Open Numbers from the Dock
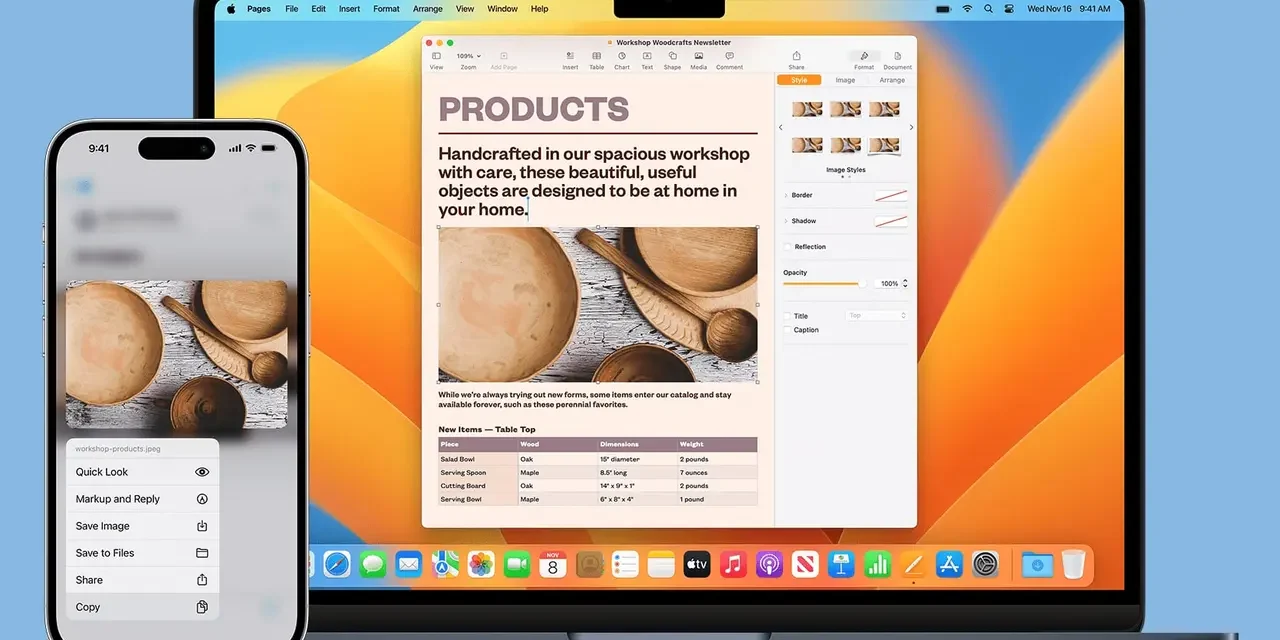 (877, 564)
